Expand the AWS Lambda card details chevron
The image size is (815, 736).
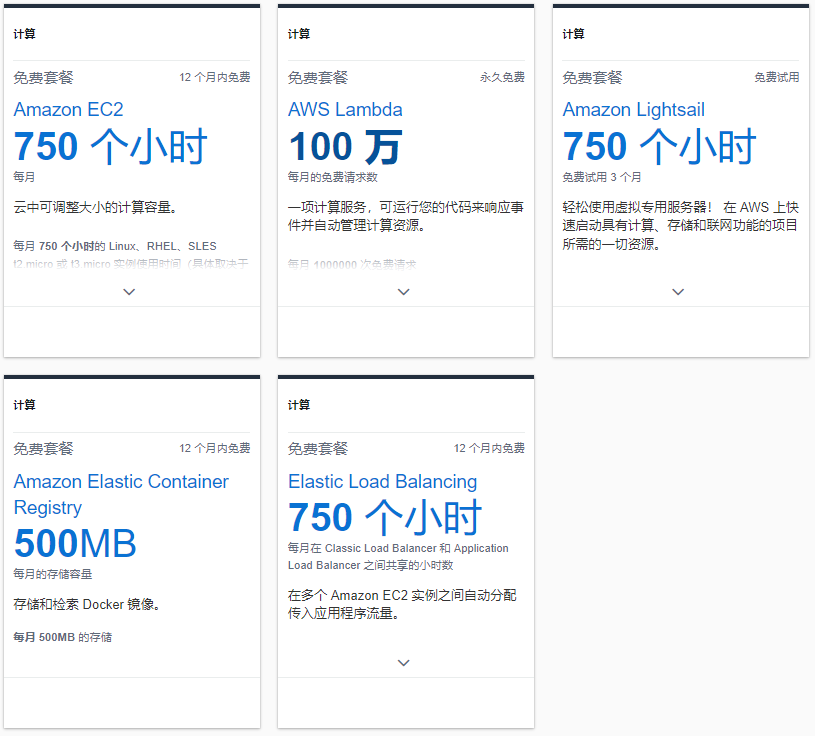(403, 292)
